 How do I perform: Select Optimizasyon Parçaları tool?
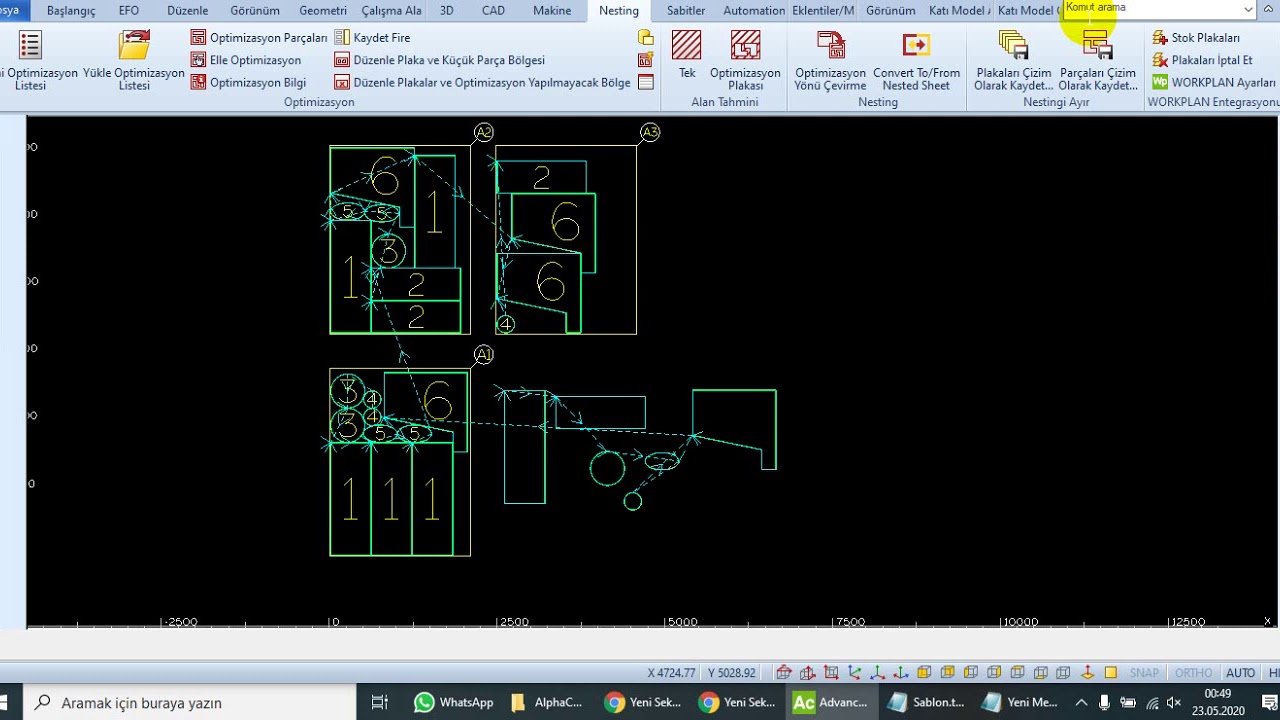point(259,37)
